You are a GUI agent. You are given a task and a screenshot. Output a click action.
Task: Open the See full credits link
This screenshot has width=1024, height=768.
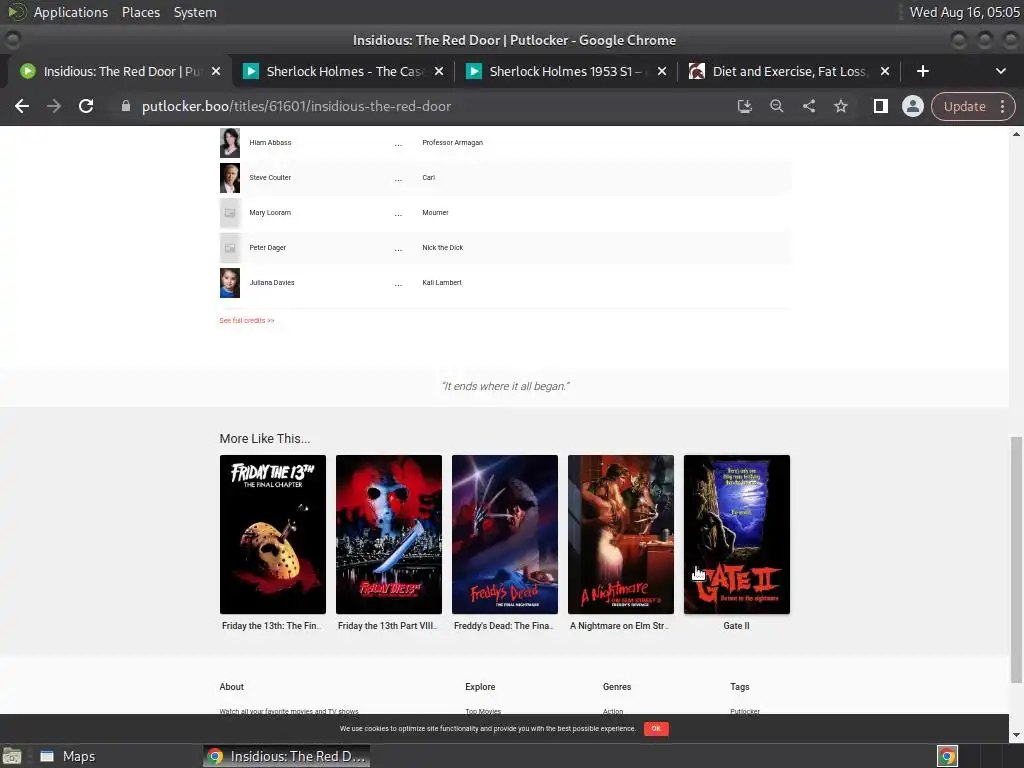(x=247, y=321)
